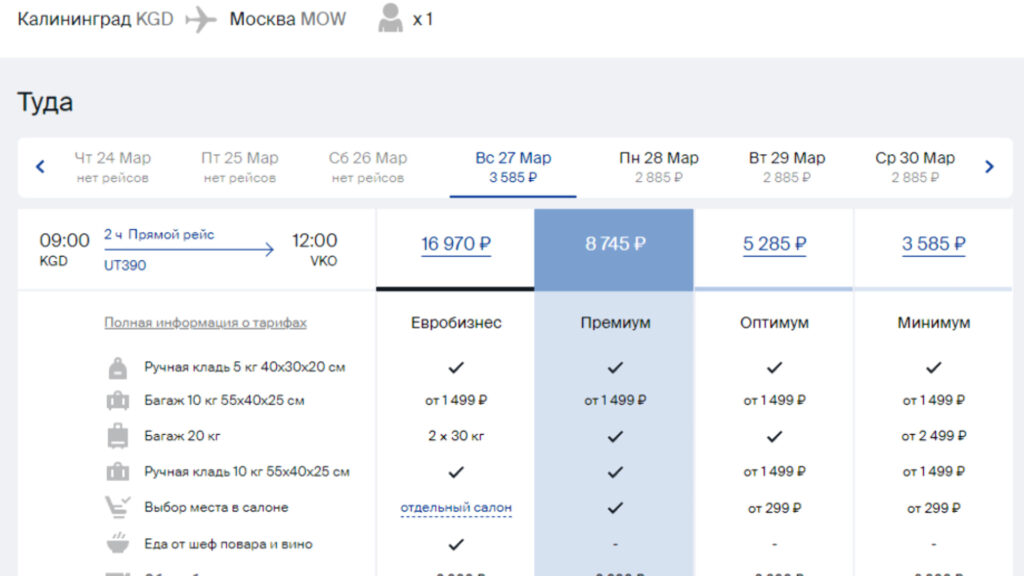Open Ср 30 Мар date tab

(x=914, y=167)
